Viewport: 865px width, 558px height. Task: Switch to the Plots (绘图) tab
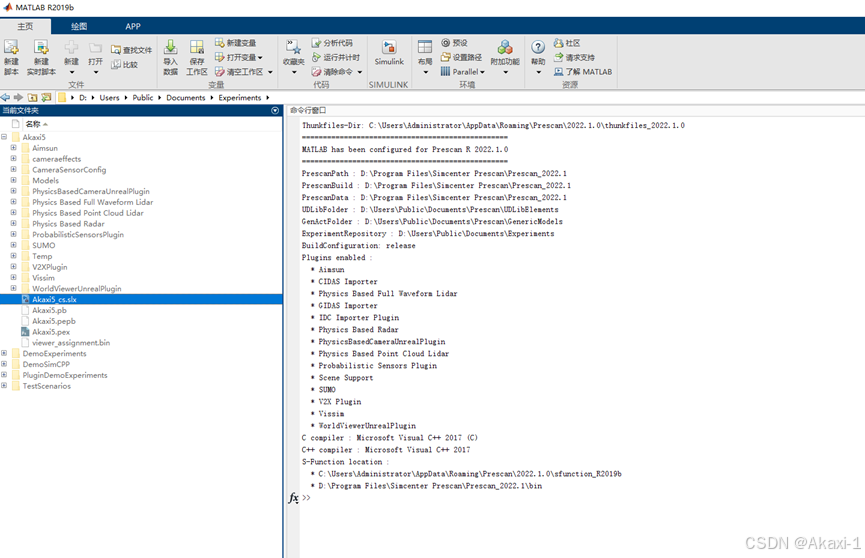tap(79, 26)
